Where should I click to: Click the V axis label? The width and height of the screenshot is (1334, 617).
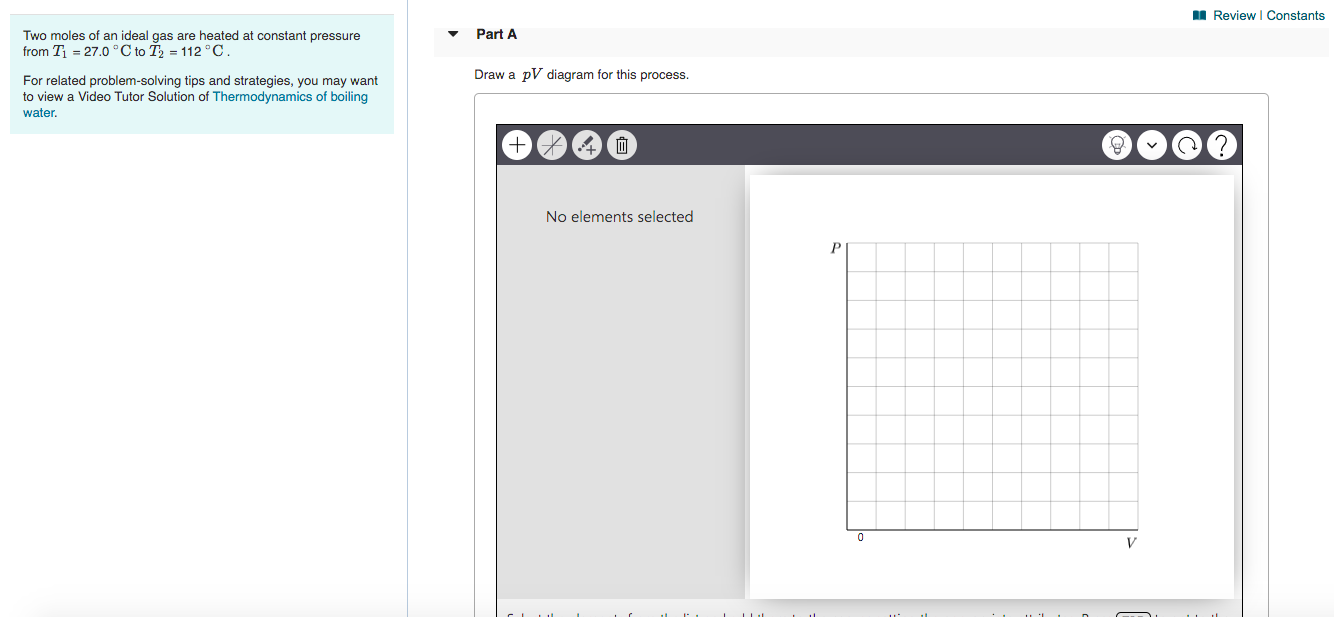1130,543
